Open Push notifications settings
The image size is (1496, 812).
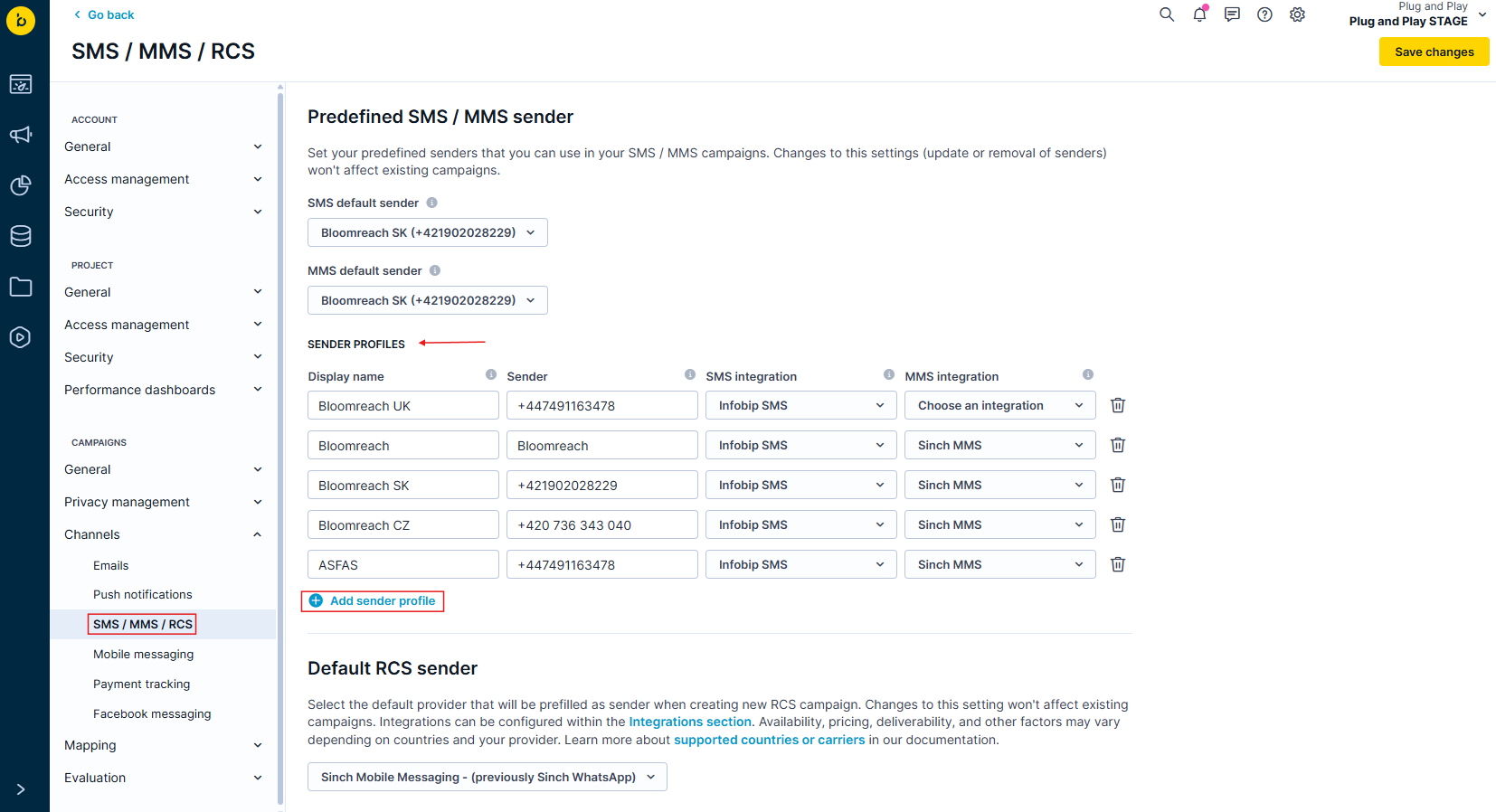pyautogui.click(x=143, y=594)
